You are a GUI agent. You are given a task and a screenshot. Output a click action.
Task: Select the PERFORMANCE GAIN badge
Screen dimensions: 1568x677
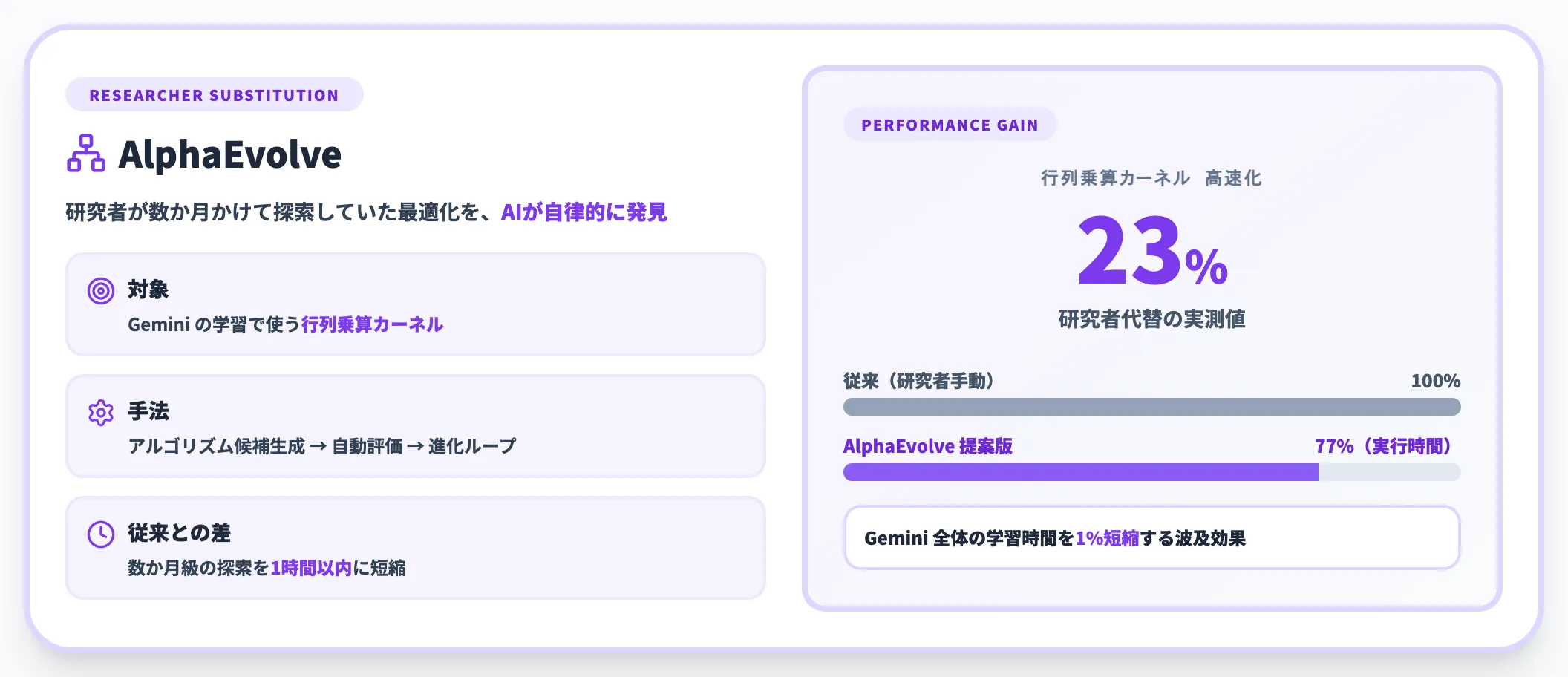(x=950, y=125)
